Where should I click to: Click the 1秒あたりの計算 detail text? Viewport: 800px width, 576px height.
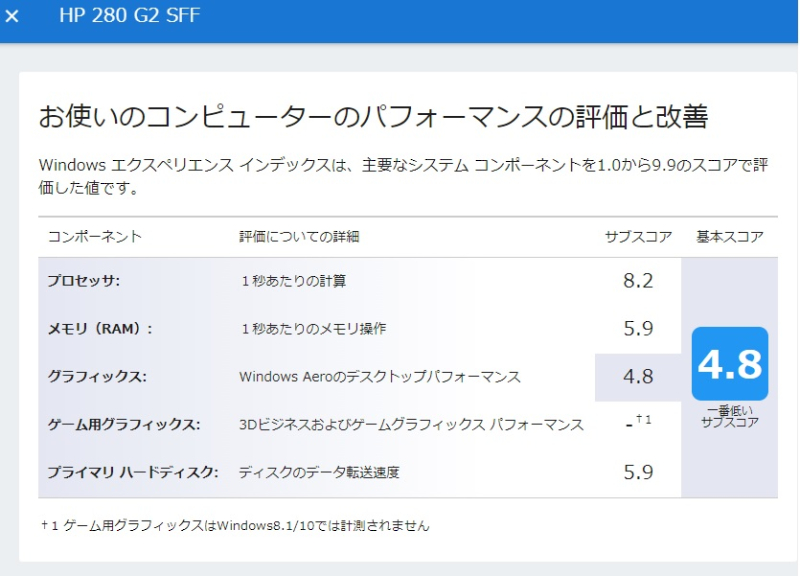(293, 281)
